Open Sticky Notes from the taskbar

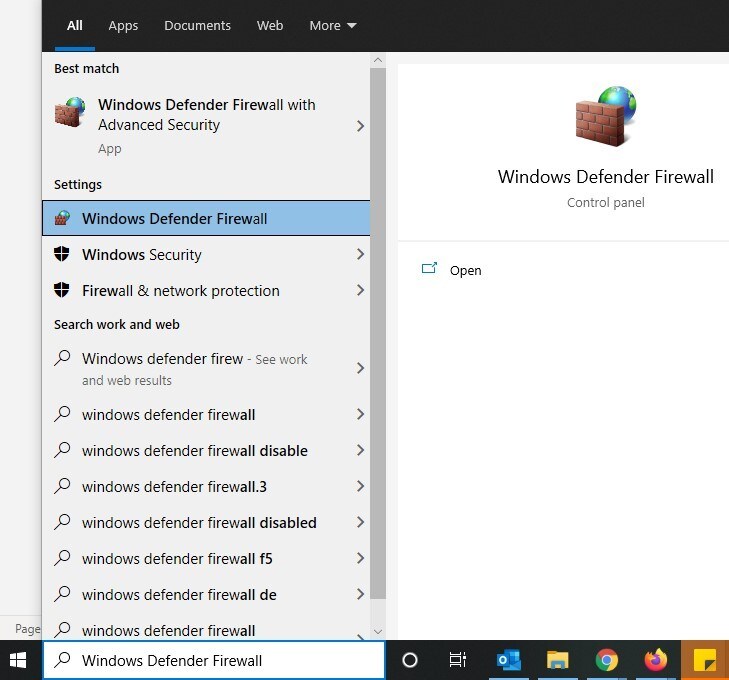point(705,660)
